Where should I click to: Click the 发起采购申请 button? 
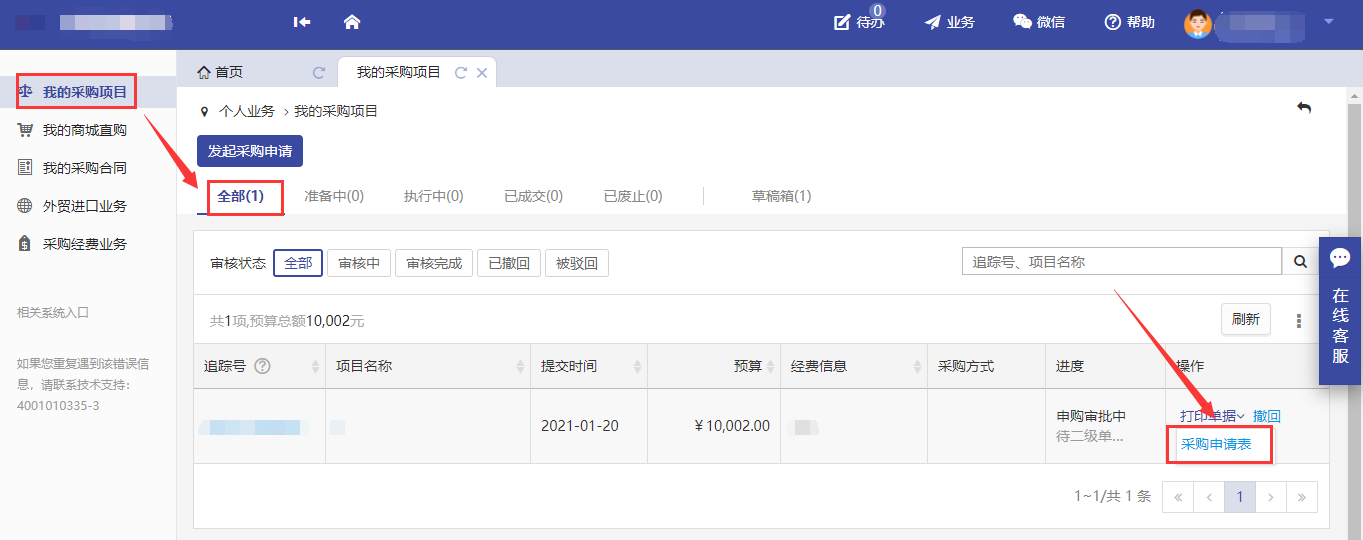tap(249, 151)
